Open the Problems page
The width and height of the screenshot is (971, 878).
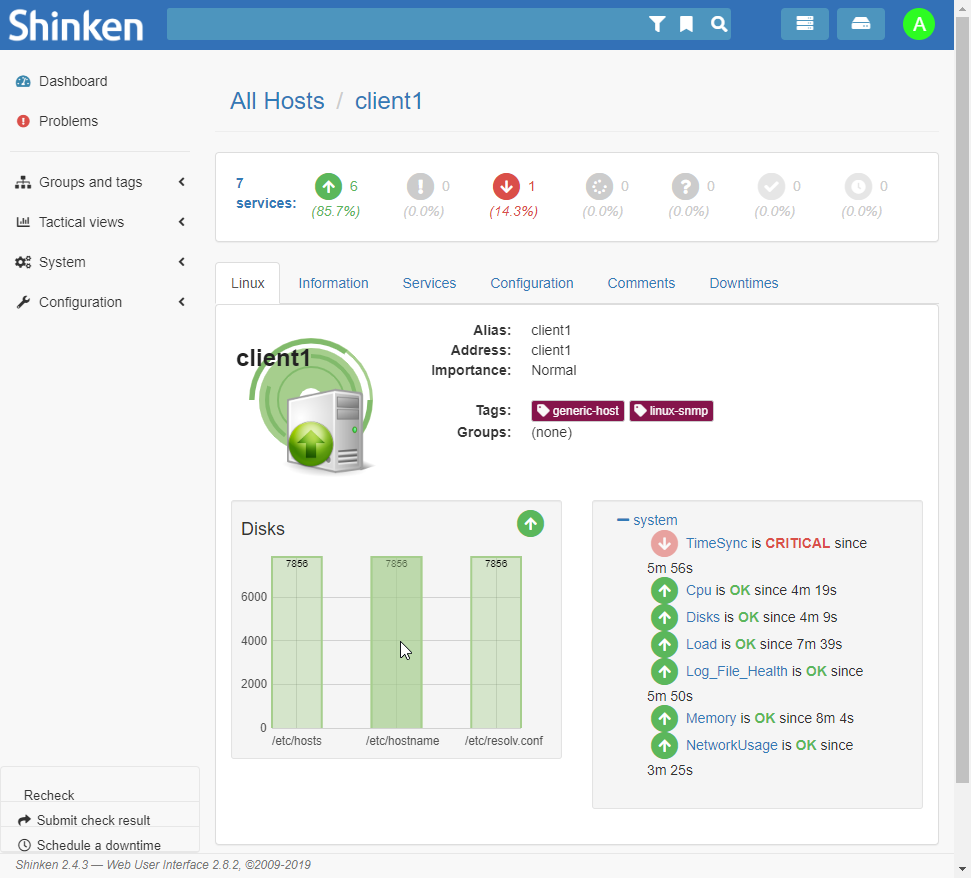click(68, 121)
